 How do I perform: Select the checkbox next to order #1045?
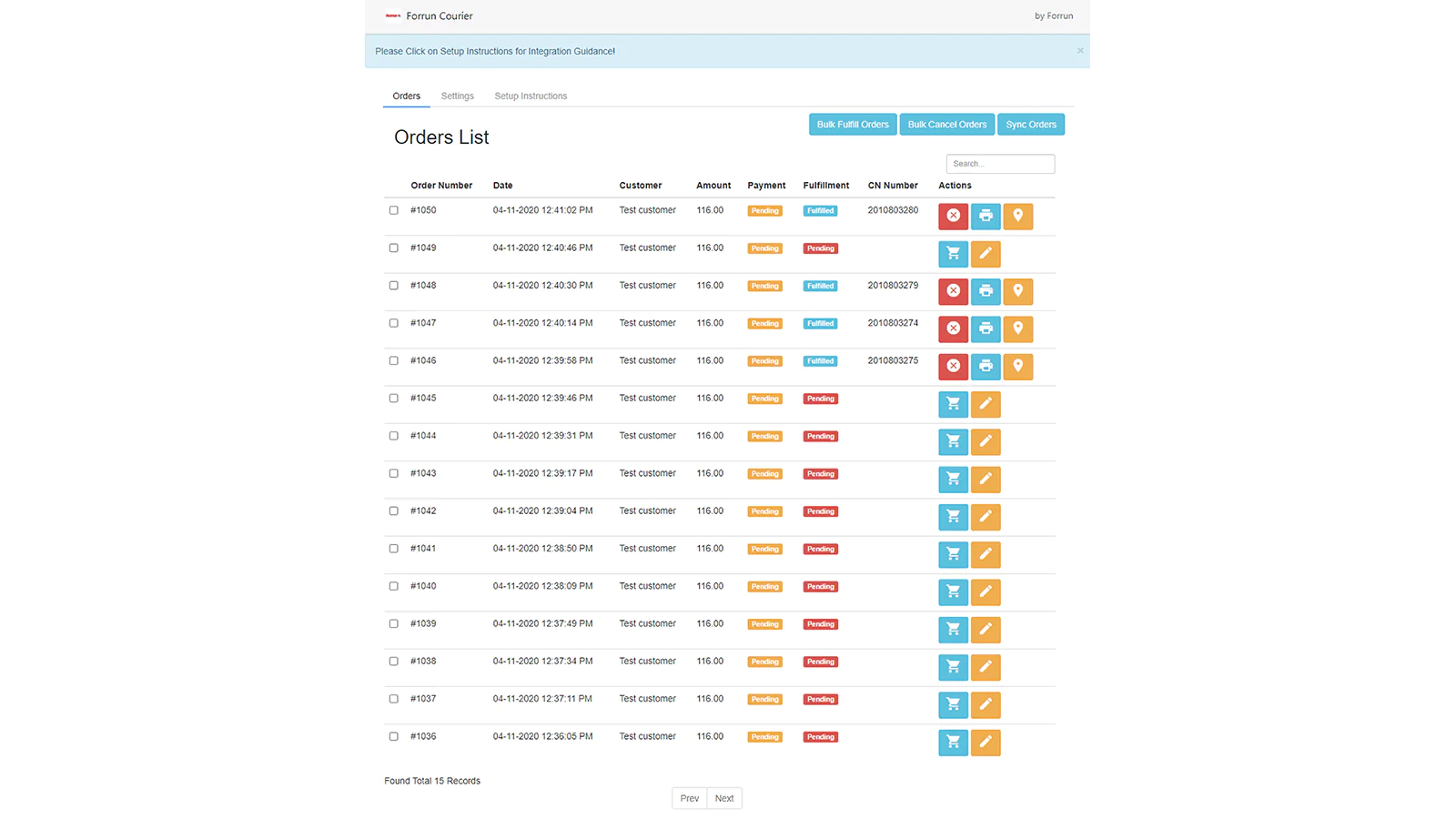(x=394, y=399)
